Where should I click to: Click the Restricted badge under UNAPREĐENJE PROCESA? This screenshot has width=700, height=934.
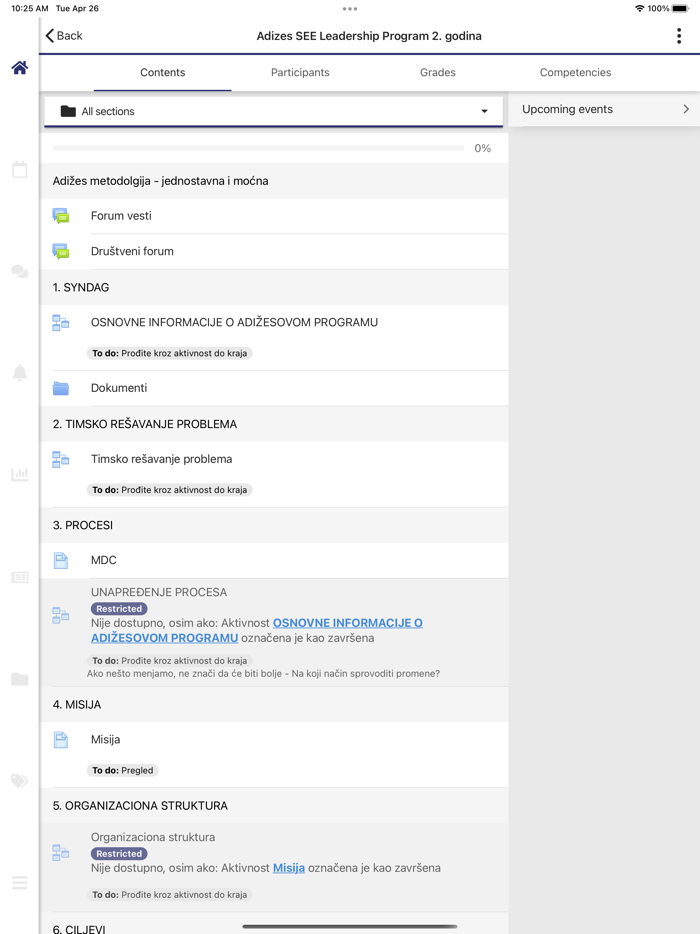pyautogui.click(x=119, y=609)
